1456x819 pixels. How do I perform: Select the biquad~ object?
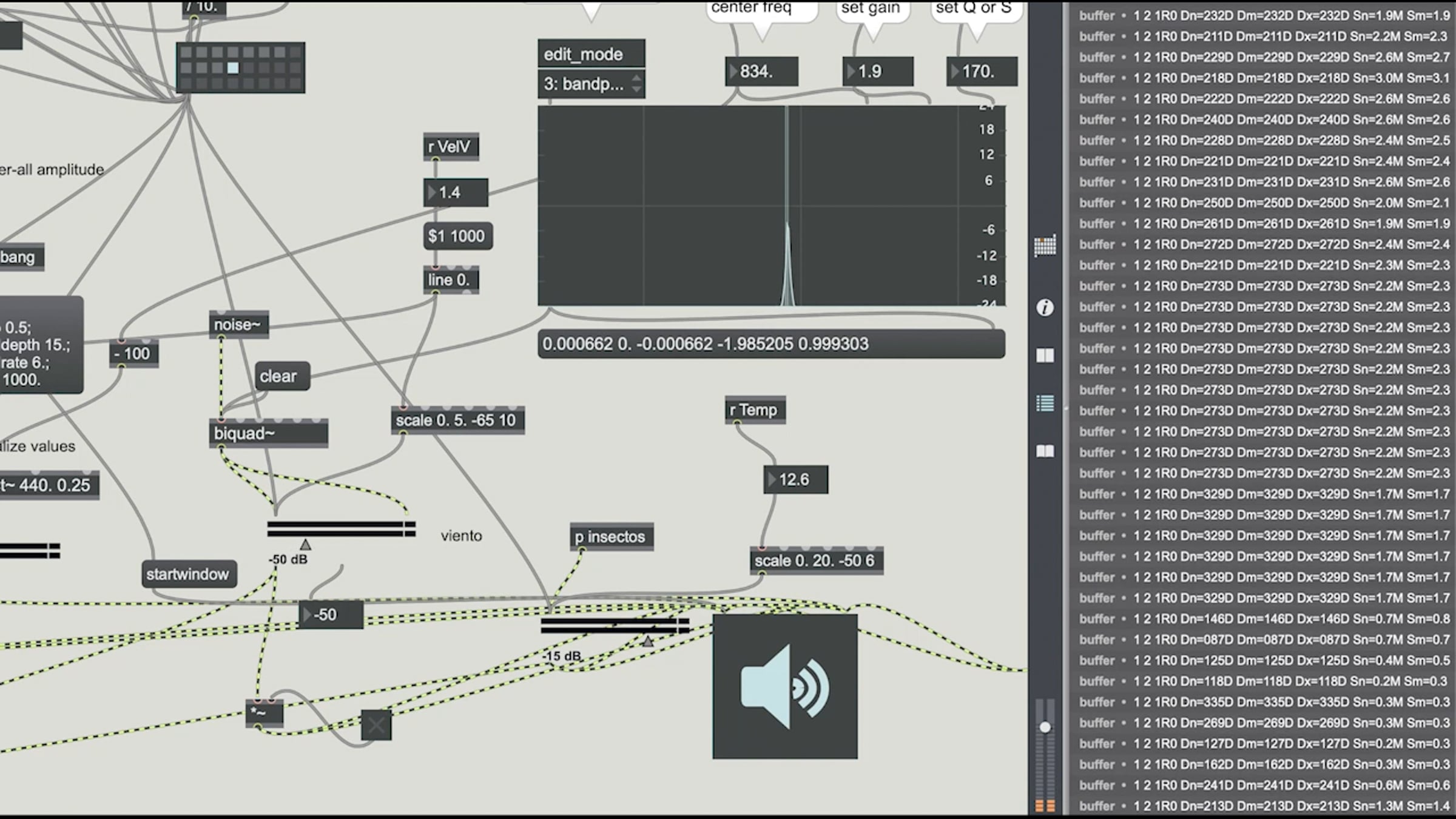[269, 433]
